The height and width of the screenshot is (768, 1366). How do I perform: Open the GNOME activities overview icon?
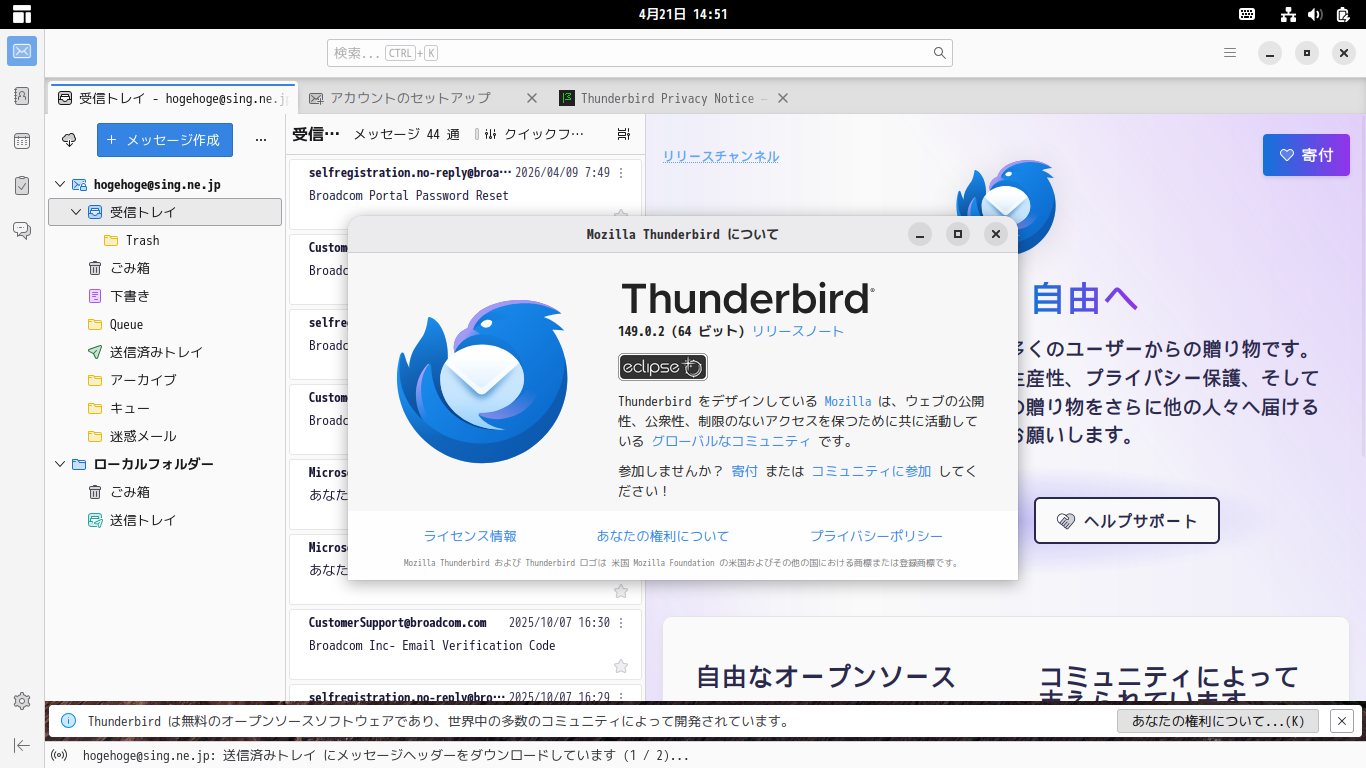(22, 14)
